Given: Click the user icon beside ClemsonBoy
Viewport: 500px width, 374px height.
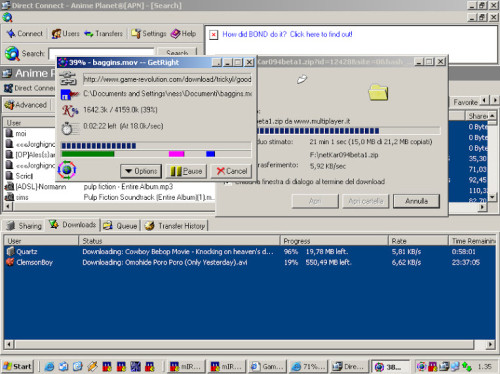Looking at the screenshot, I should point(10,262).
